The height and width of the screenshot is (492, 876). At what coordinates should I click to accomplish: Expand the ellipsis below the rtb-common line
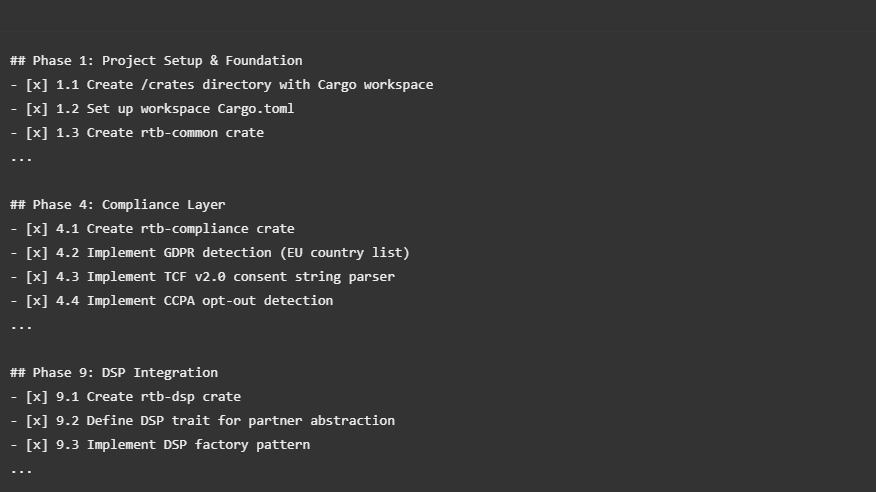pos(21,158)
